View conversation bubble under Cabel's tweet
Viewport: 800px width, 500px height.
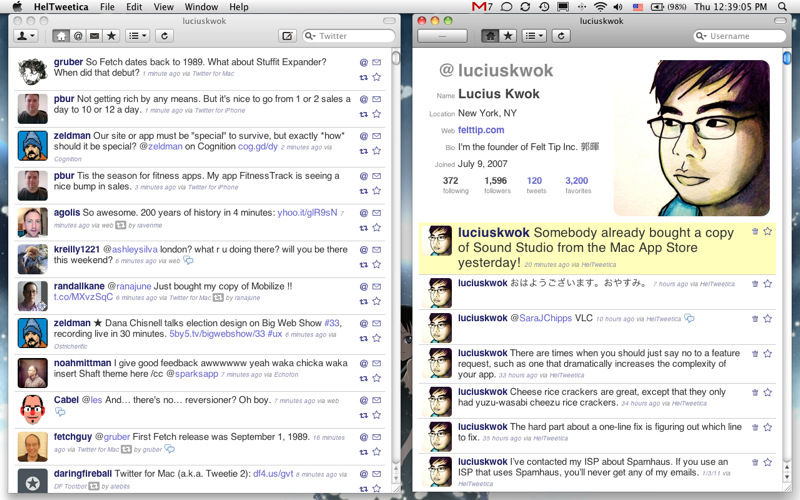(60, 412)
